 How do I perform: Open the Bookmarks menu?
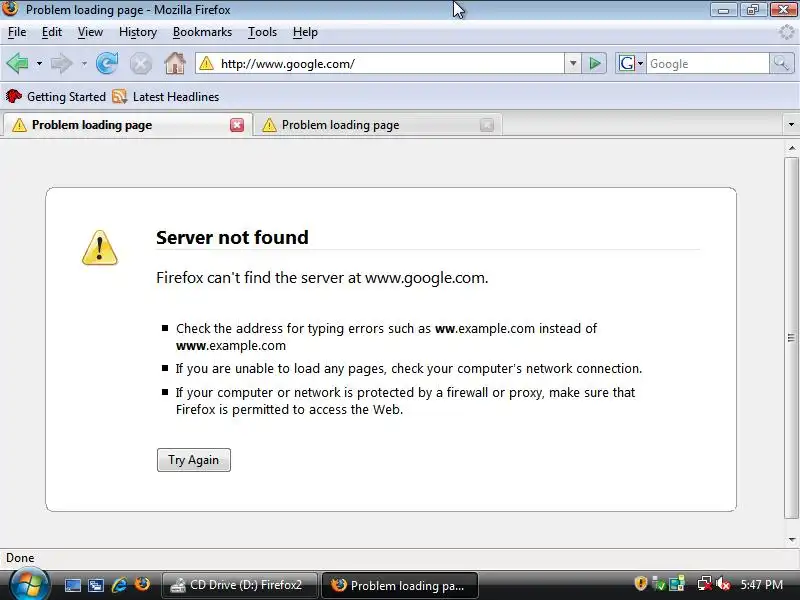coord(202,32)
